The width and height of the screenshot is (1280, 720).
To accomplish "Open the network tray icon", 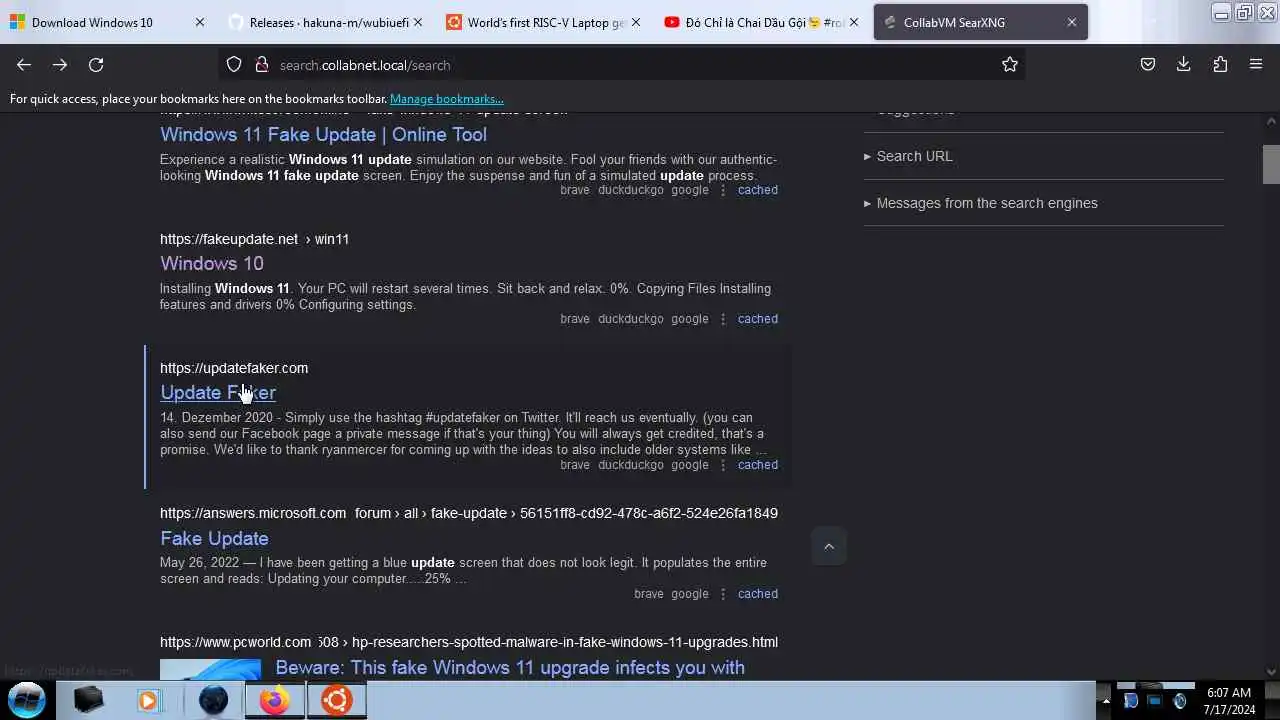I will (x=1154, y=701).
